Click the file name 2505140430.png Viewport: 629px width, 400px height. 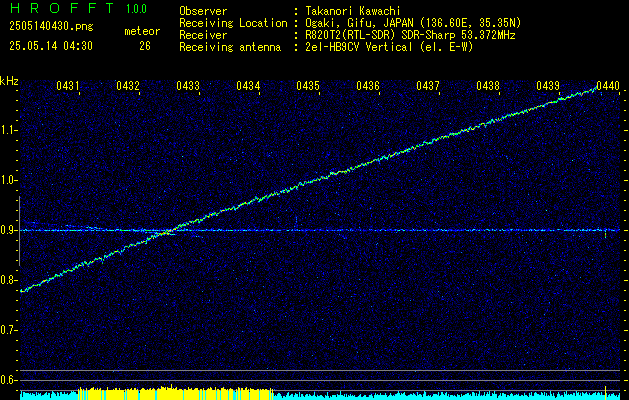[x=51, y=26]
